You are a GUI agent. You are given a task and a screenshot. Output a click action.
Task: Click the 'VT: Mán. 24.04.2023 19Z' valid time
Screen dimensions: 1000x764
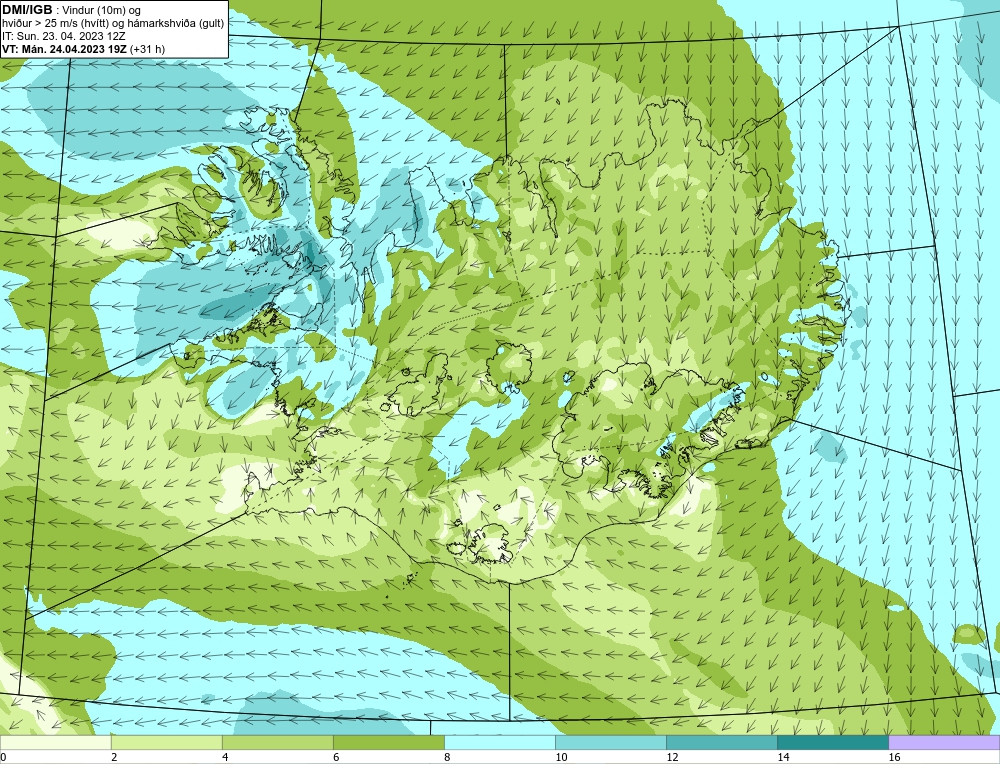(64, 49)
